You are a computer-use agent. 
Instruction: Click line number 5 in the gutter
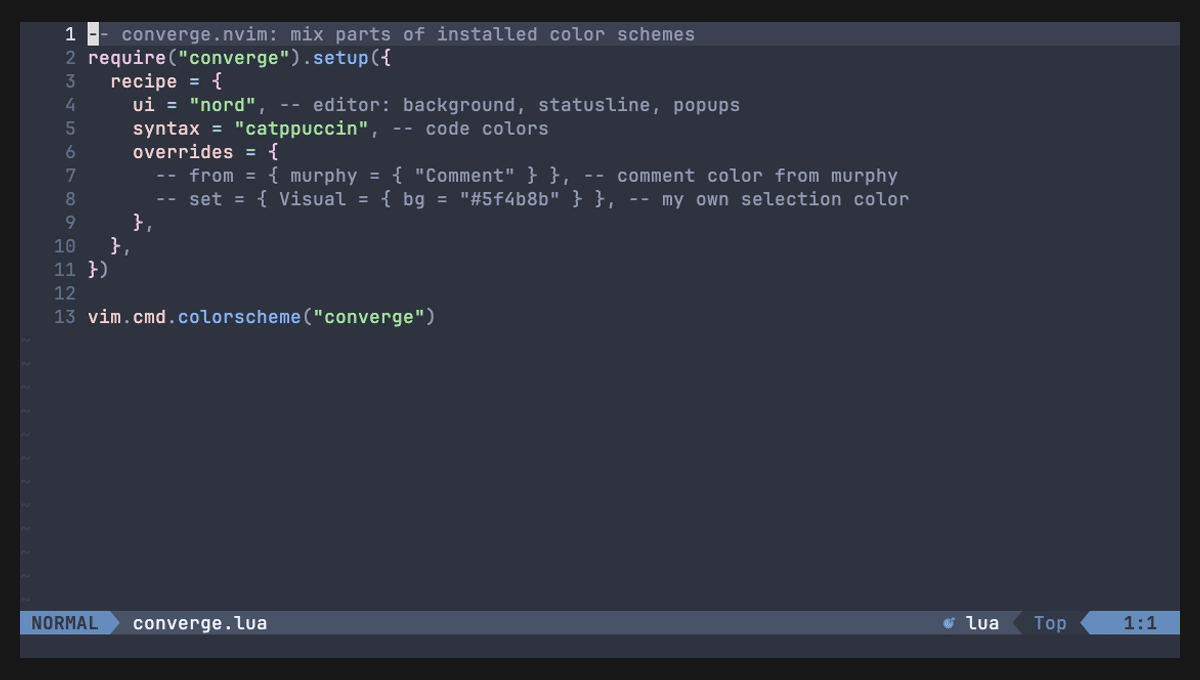[70, 128]
